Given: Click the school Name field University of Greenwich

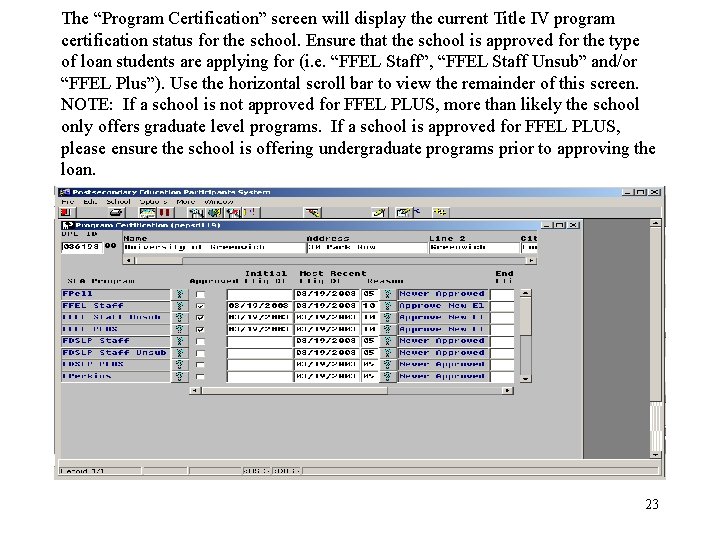Looking at the screenshot, I should click(214, 248).
